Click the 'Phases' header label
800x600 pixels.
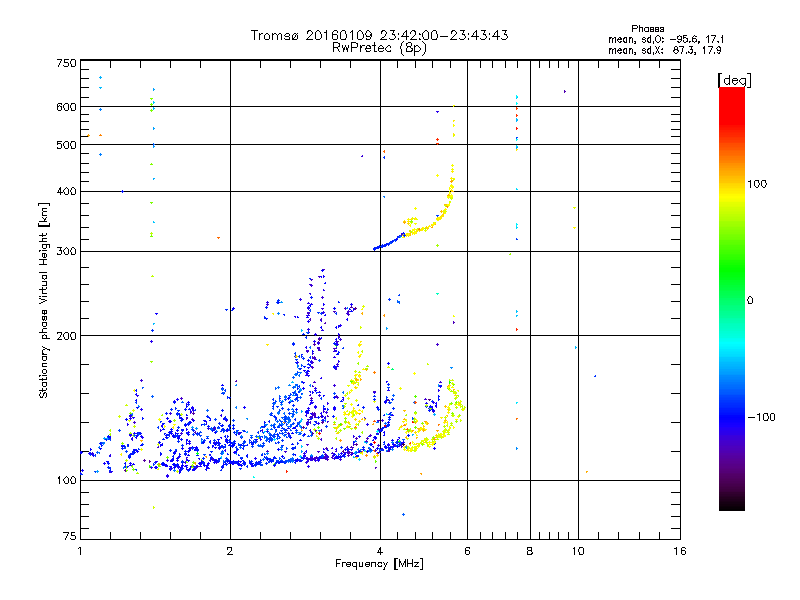[x=647, y=29]
